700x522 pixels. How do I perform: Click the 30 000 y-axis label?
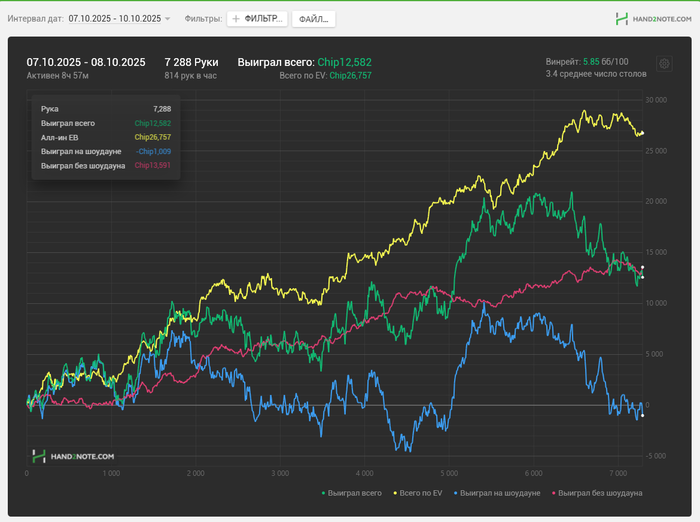pyautogui.click(x=656, y=100)
